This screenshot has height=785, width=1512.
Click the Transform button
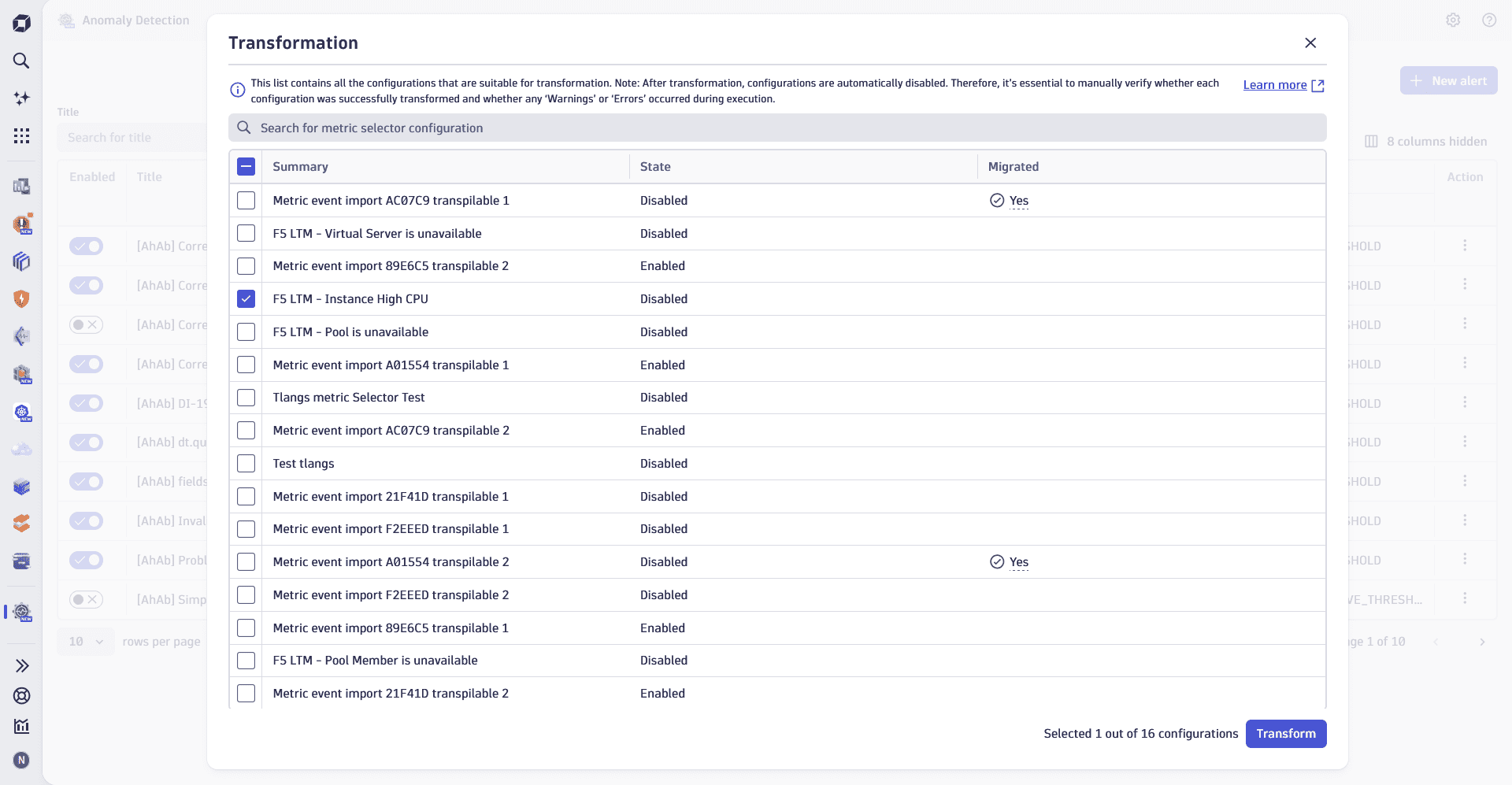(1286, 733)
